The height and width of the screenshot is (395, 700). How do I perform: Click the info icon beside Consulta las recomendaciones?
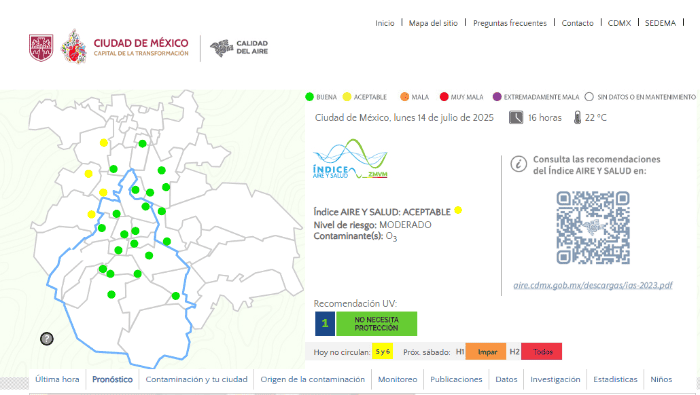tap(518, 164)
